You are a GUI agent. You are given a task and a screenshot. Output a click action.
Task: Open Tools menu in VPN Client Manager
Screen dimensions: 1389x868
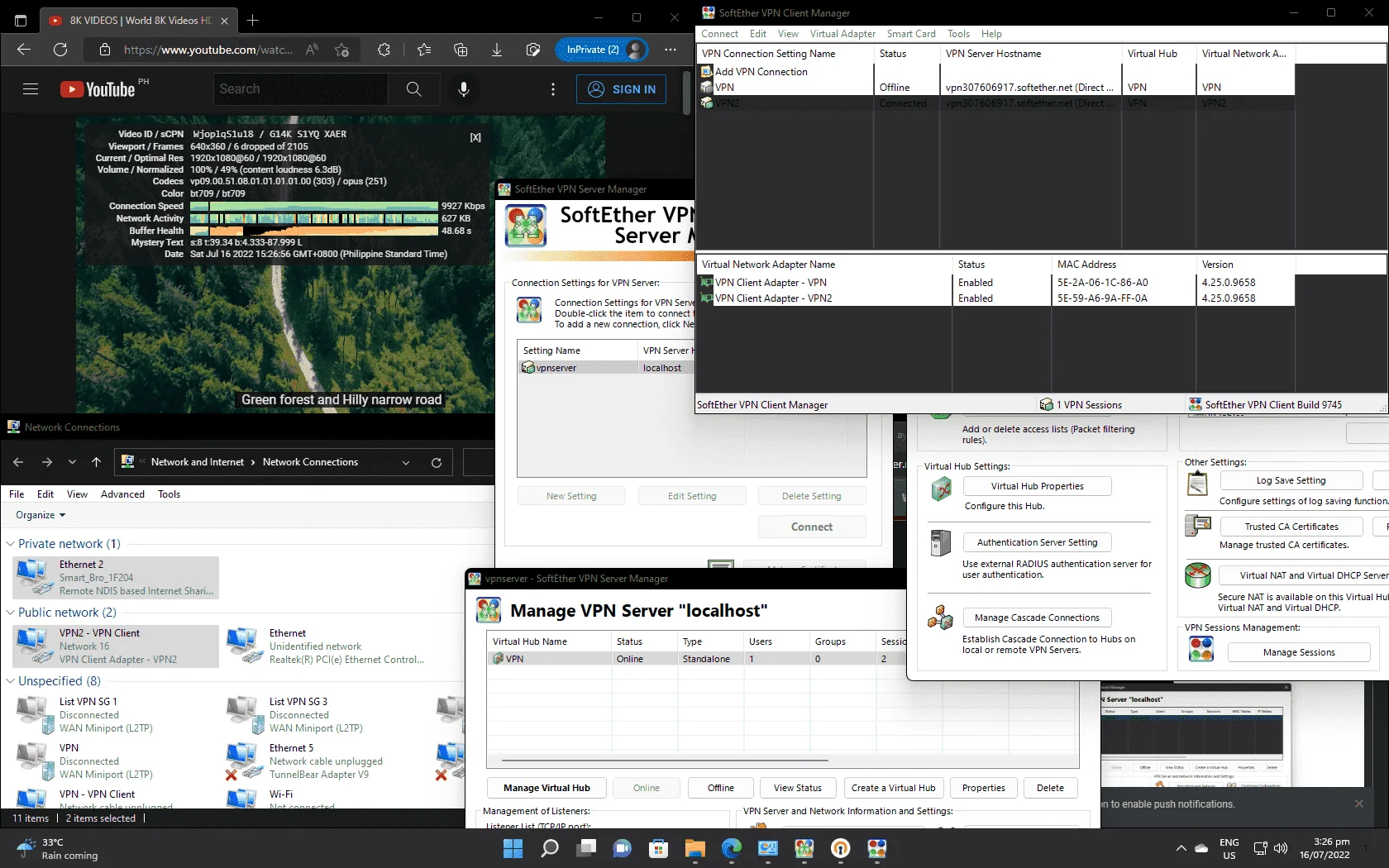(958, 34)
